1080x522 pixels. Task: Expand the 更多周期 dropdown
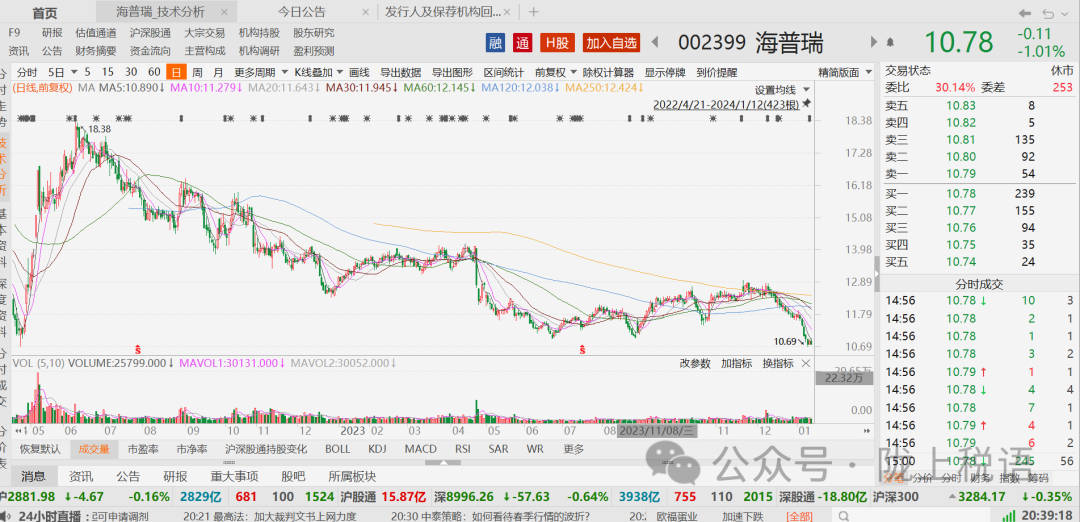283,72
